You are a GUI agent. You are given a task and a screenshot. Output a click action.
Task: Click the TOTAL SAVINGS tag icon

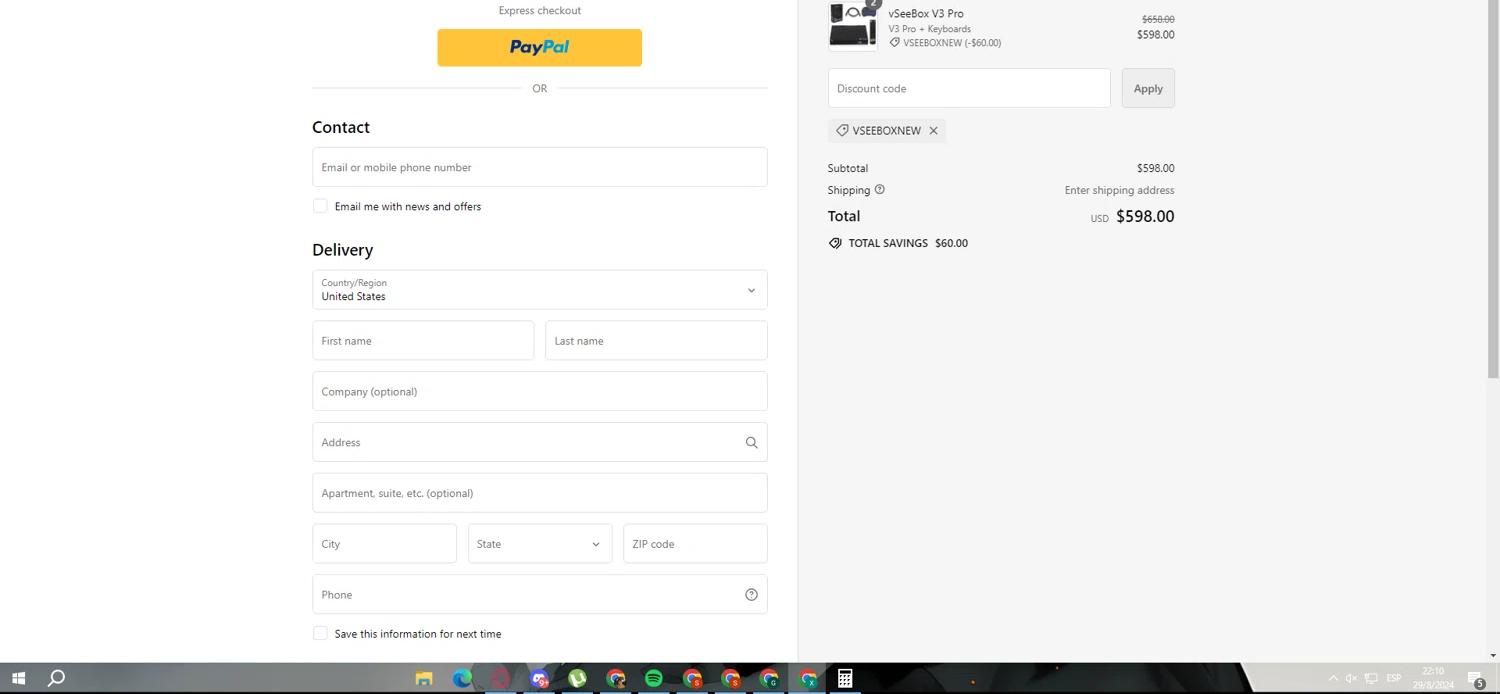[835, 243]
